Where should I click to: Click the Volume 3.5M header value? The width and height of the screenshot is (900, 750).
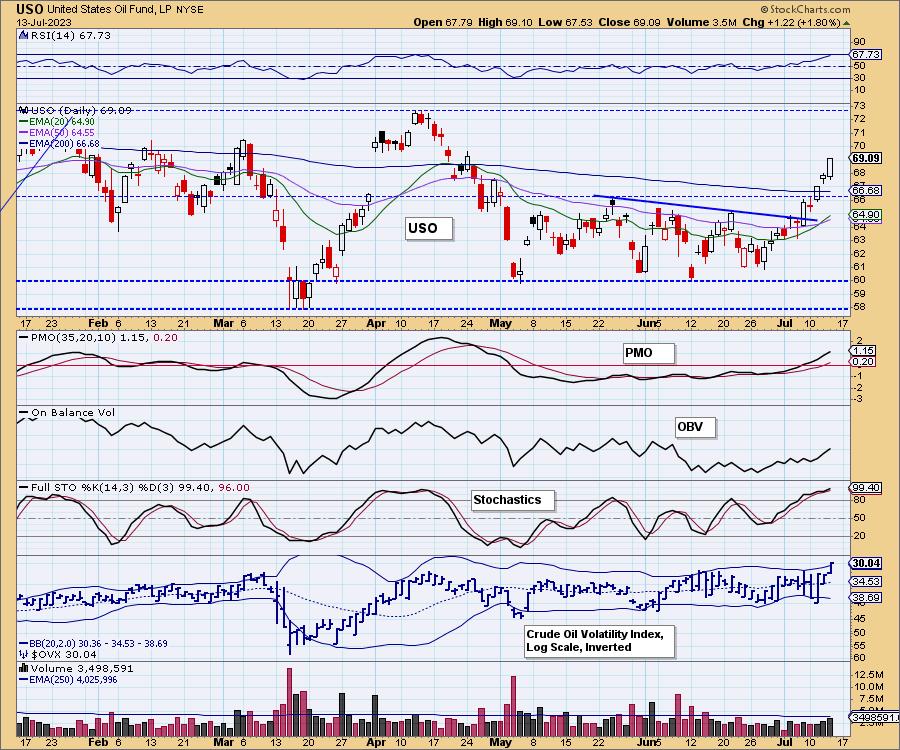pos(701,22)
